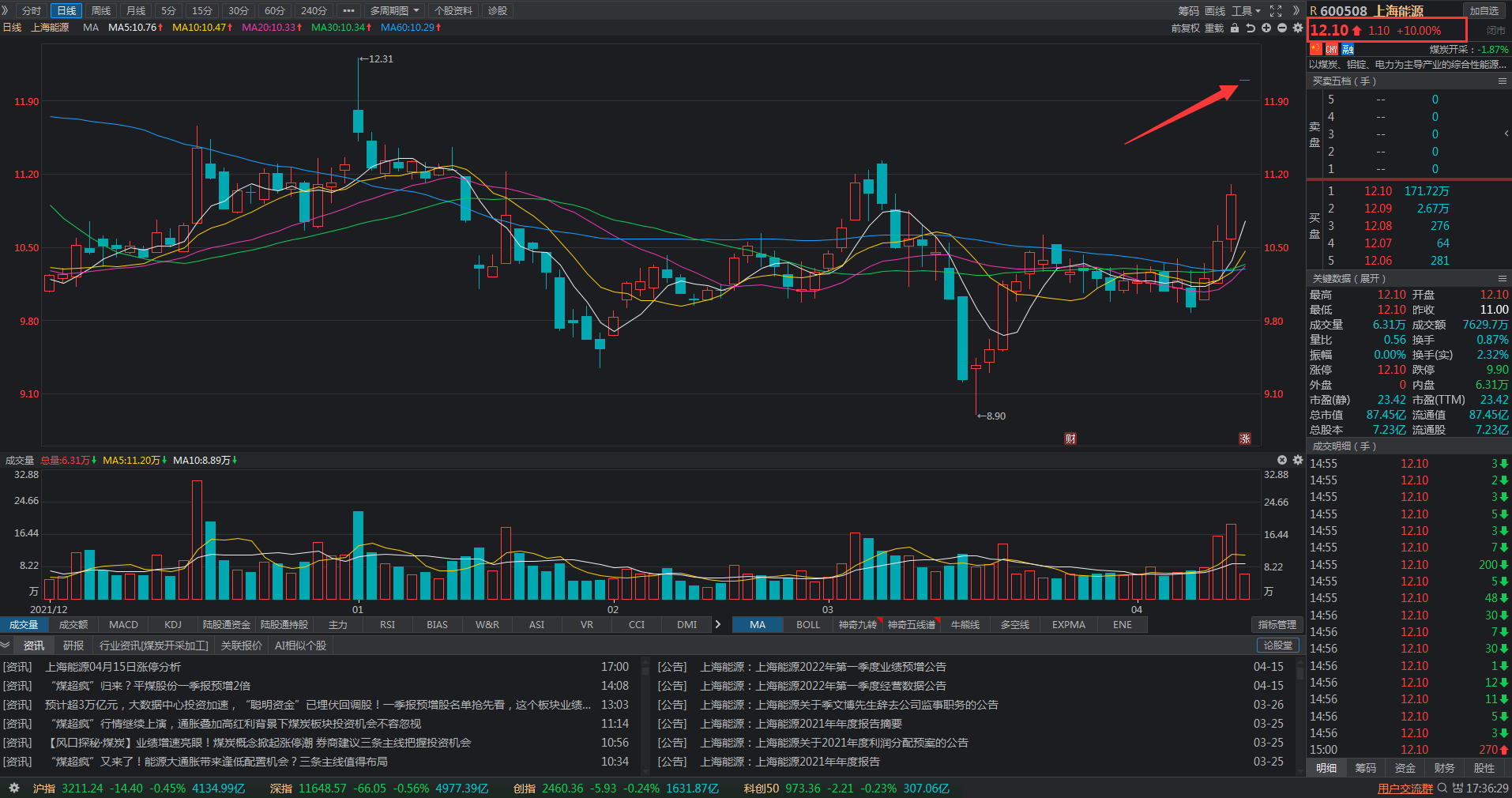Zoom out the K-line chart with minus icon
The width and height of the screenshot is (1512, 798).
pos(1282,28)
